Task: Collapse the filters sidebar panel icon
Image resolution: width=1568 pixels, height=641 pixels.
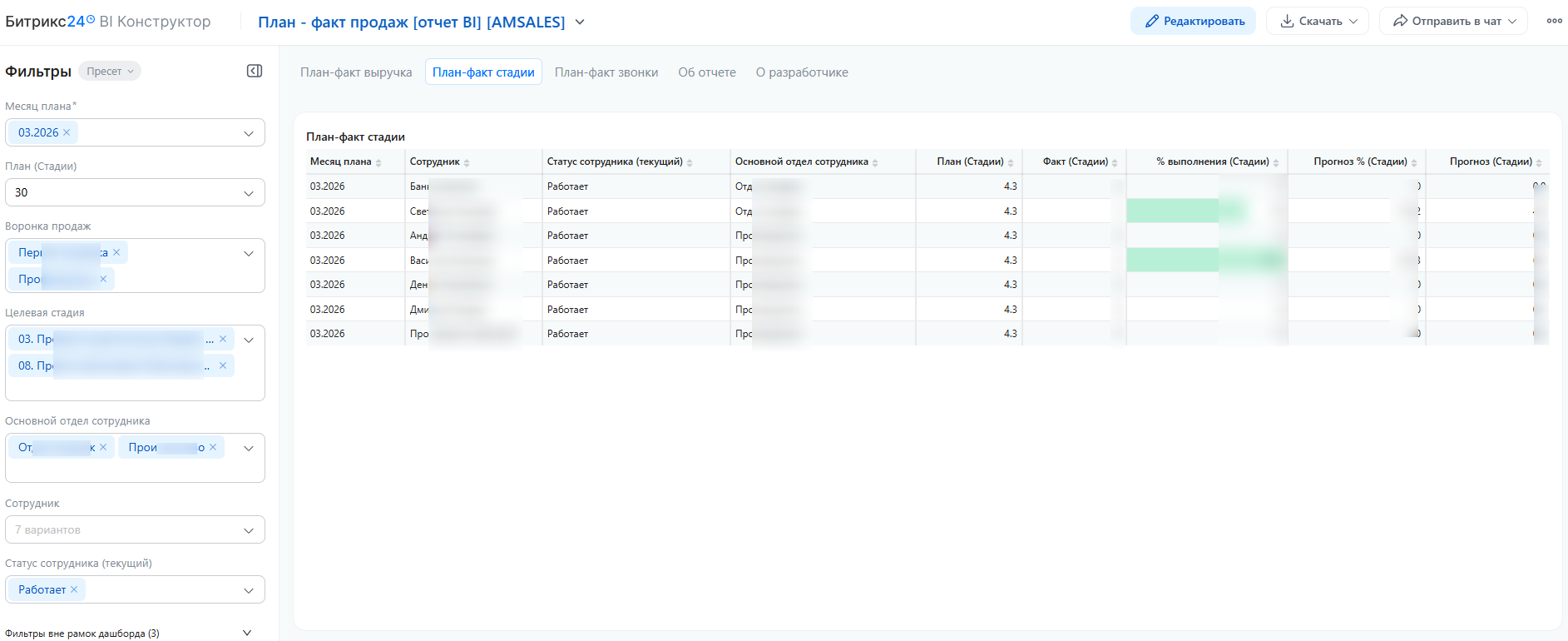Action: [x=255, y=72]
